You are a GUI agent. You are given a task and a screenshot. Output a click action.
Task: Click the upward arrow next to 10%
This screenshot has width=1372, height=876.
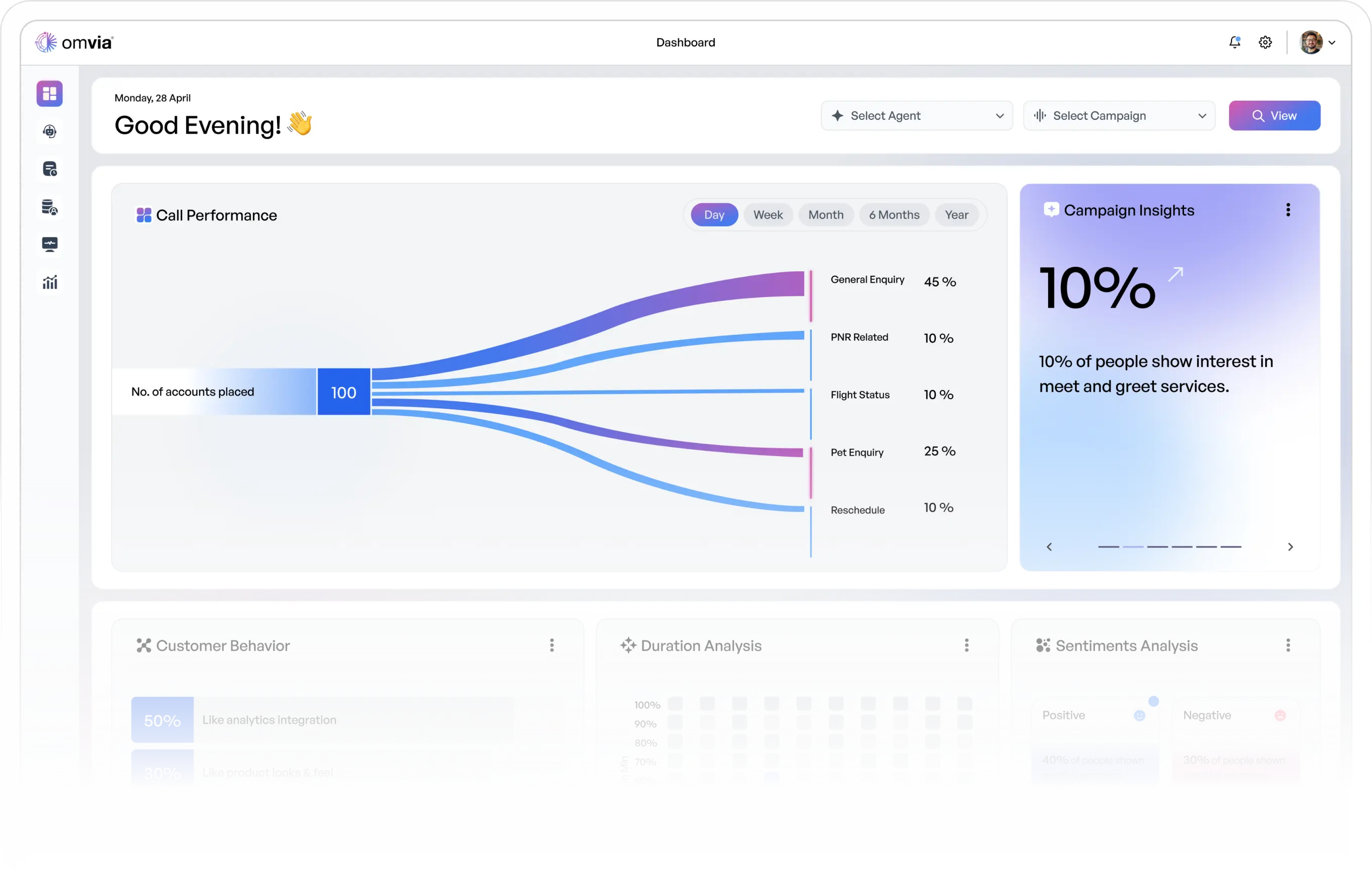point(1176,274)
